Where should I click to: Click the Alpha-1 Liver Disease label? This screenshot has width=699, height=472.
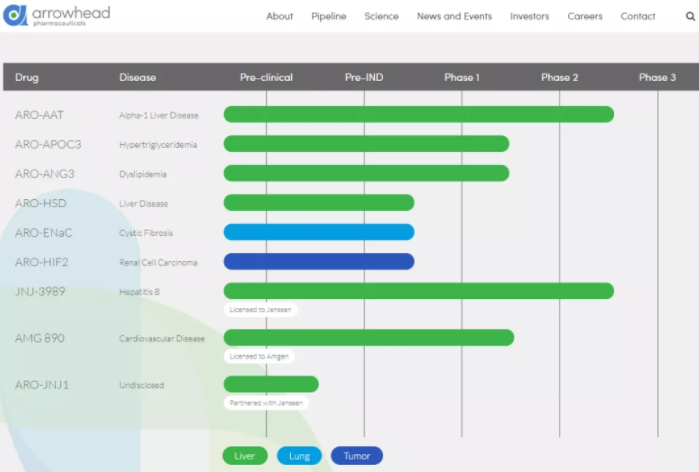tap(159, 115)
